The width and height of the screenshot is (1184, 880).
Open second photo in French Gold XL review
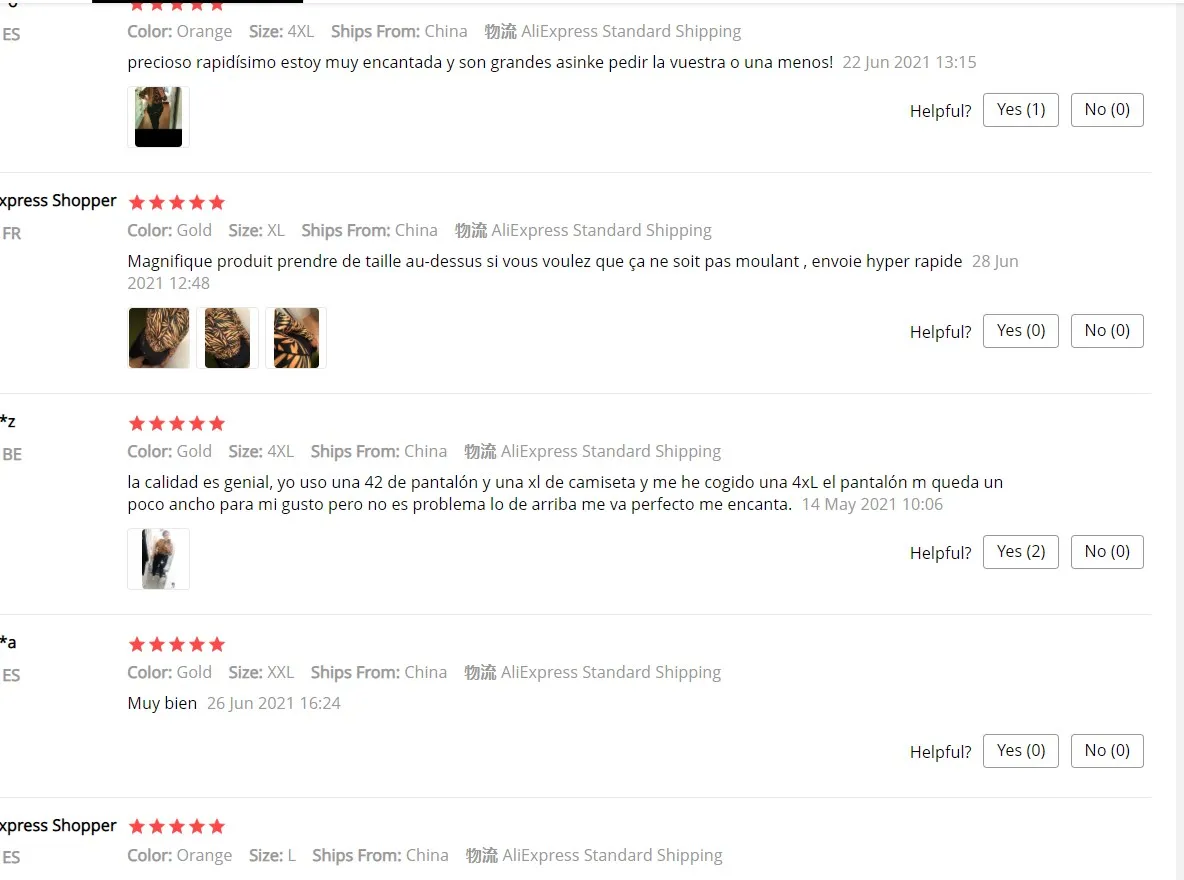pos(227,338)
